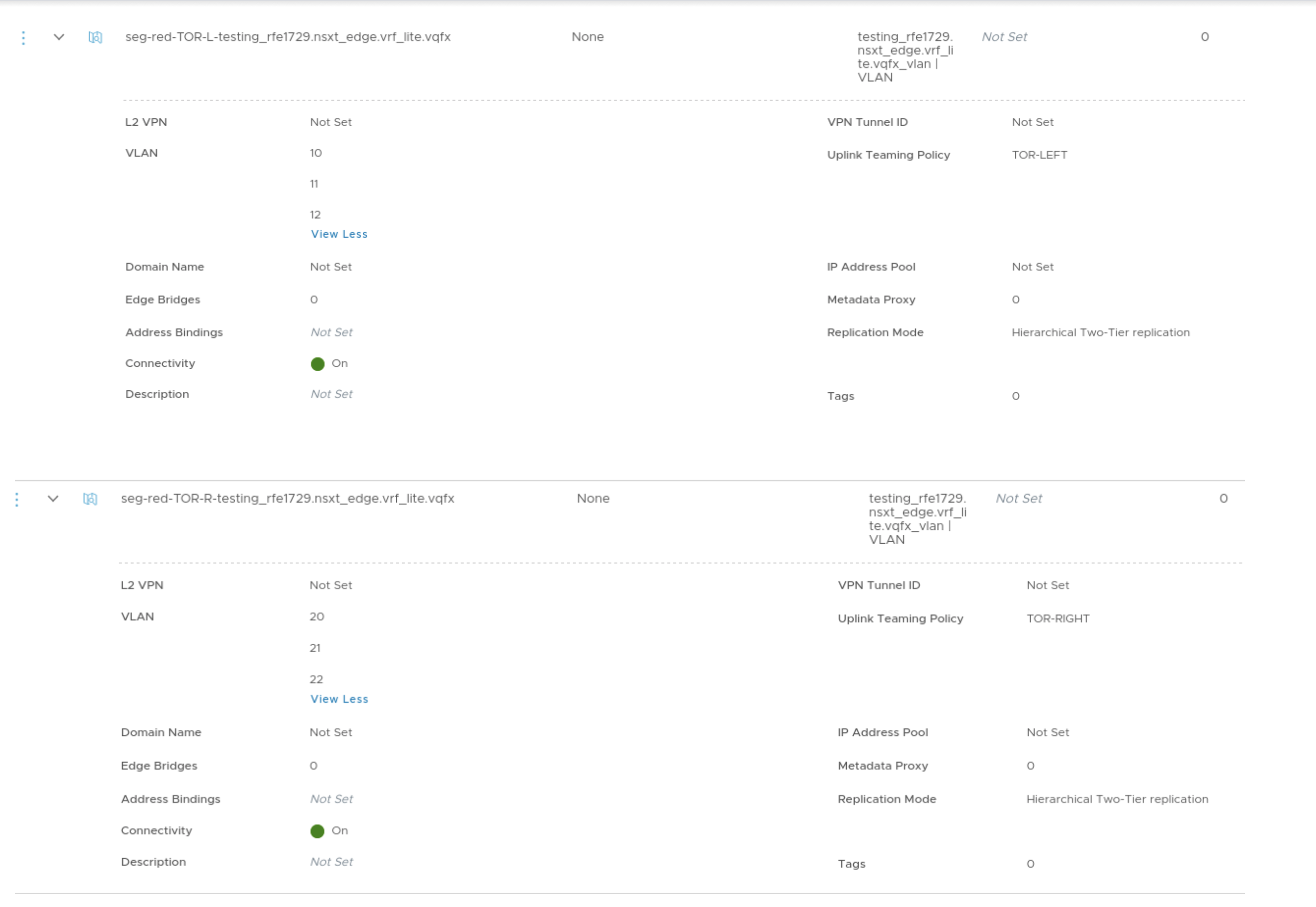This screenshot has height=907, width=1316.
Task: Select segment name seg-red-TOR-R-testing_rfe1729
Action: [x=287, y=498]
